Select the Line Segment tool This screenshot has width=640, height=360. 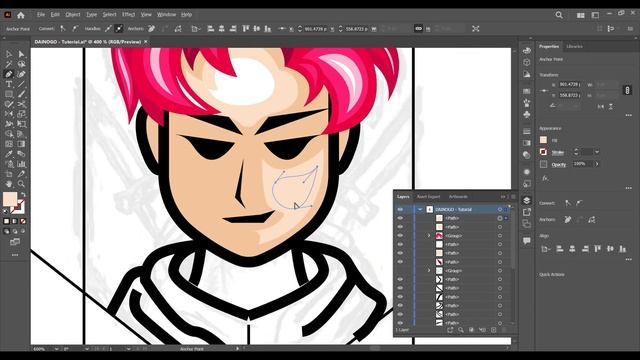21,84
